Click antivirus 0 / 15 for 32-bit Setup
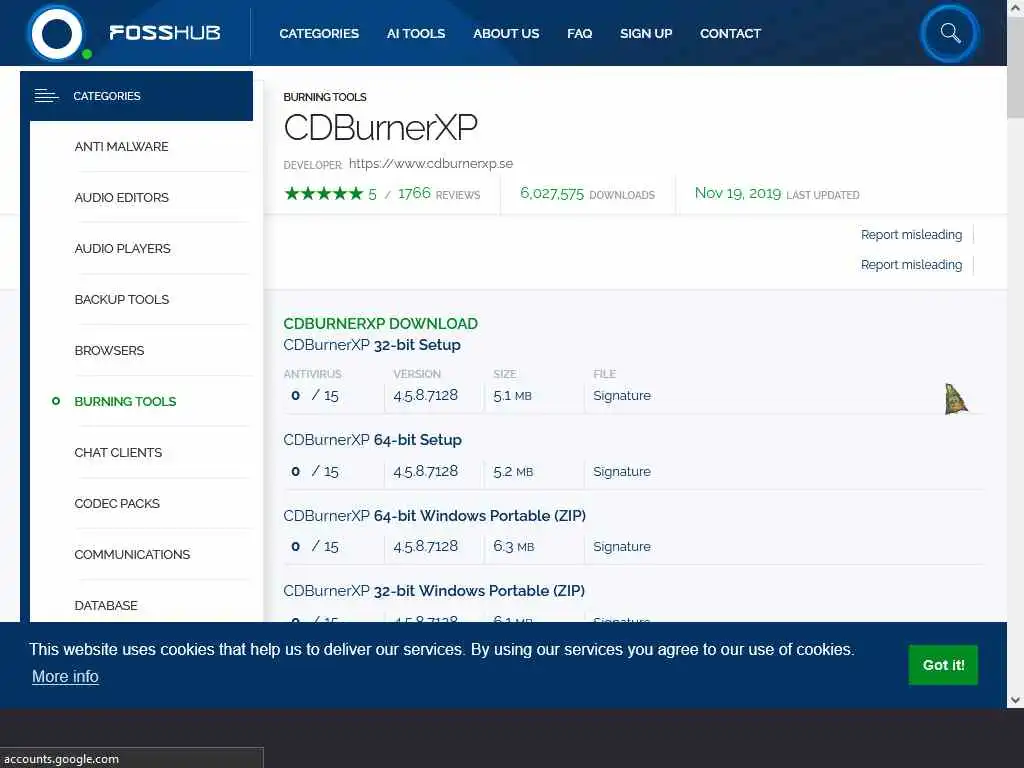Image resolution: width=1024 pixels, height=768 pixels. [315, 395]
